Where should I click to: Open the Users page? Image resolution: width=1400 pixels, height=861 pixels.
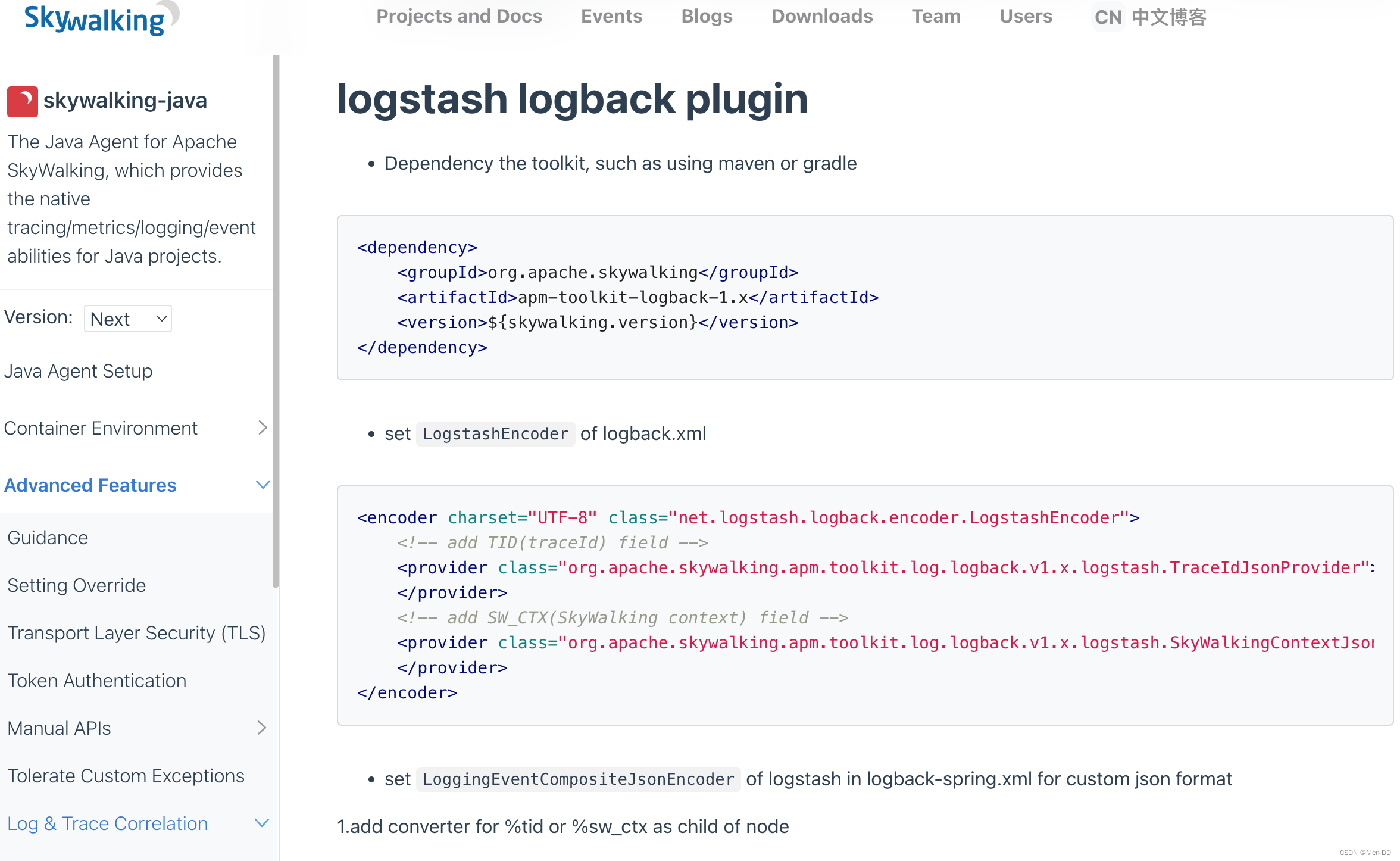(1026, 16)
